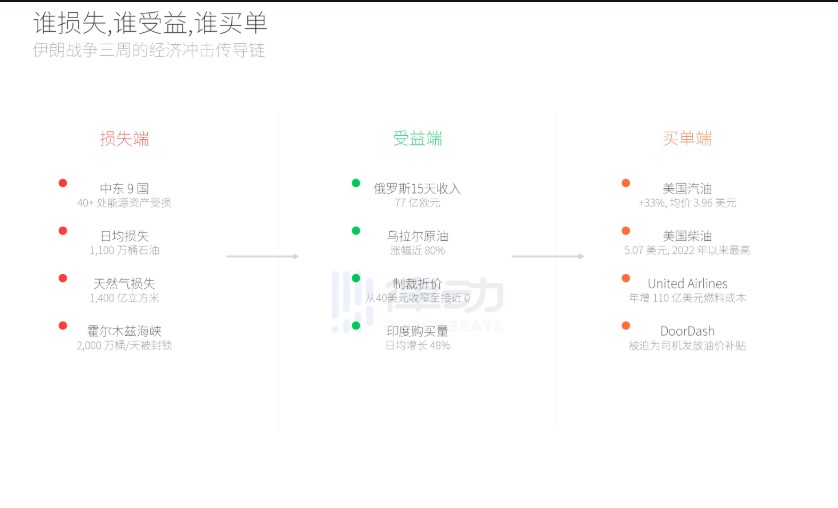Viewport: 838px width, 508px height.
Task: Click the red dot beside 中东 9 国
Action: point(63,183)
